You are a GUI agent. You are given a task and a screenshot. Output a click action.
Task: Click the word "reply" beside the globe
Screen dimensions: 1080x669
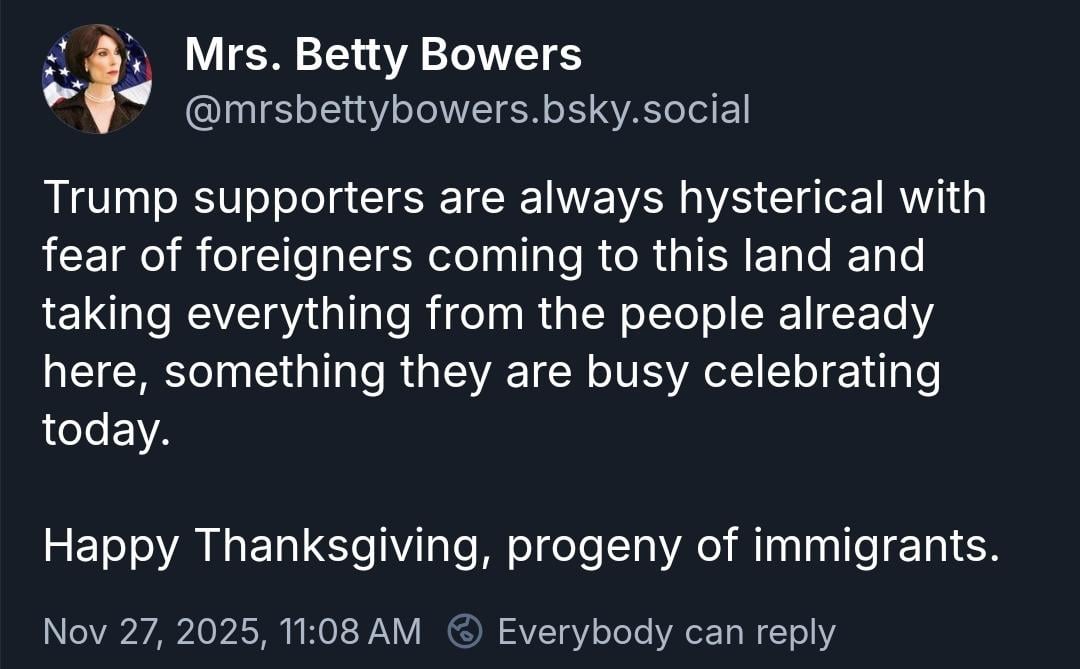pyautogui.click(x=795, y=631)
